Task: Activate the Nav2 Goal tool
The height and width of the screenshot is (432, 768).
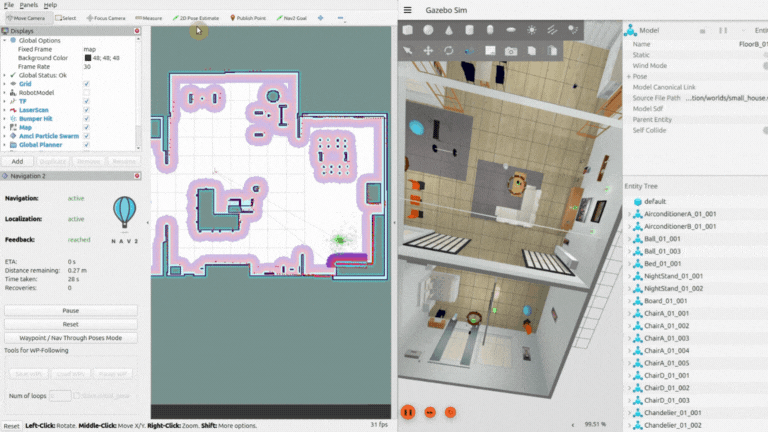Action: click(293, 17)
